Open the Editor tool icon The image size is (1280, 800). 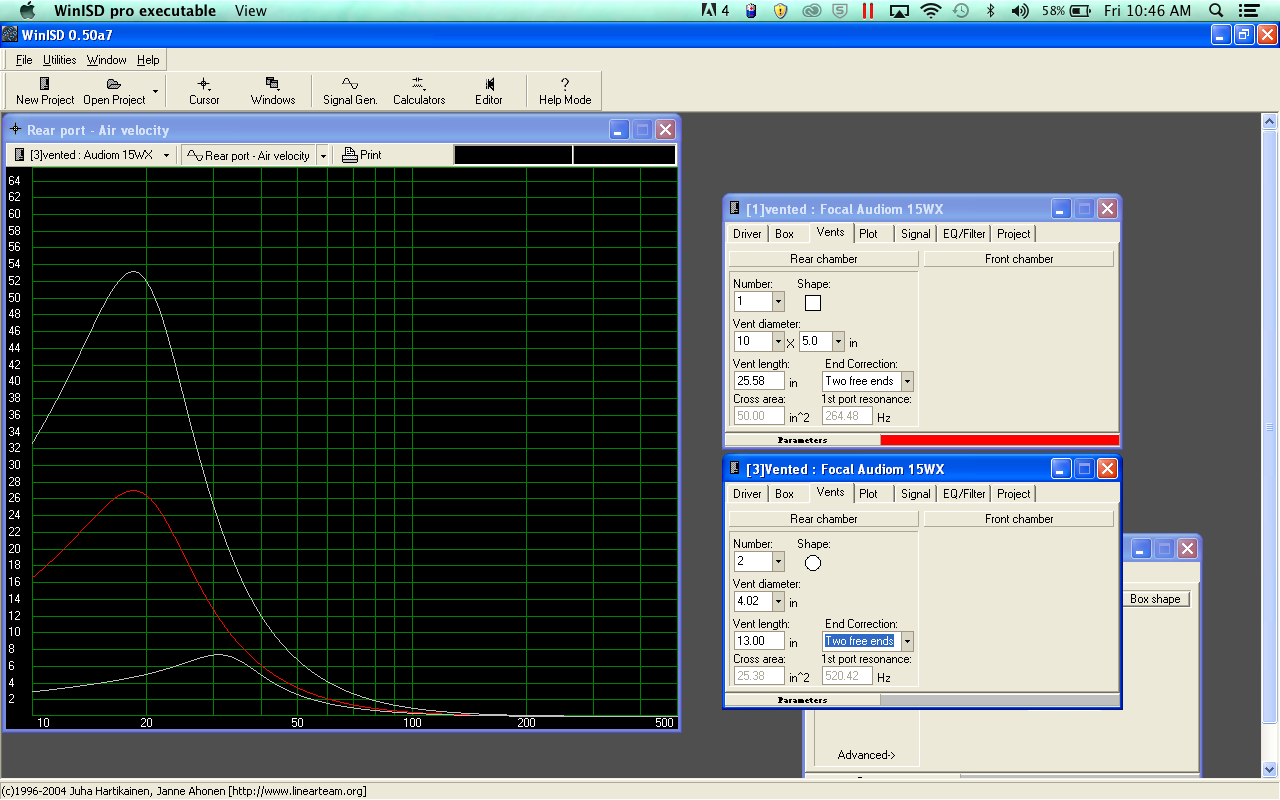(x=489, y=90)
